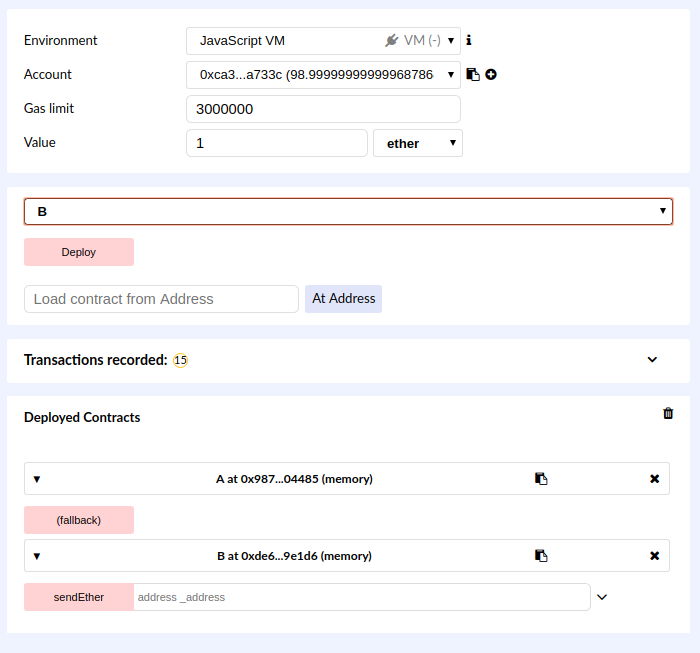Click the At Address button
The width and height of the screenshot is (700, 653).
(343, 299)
